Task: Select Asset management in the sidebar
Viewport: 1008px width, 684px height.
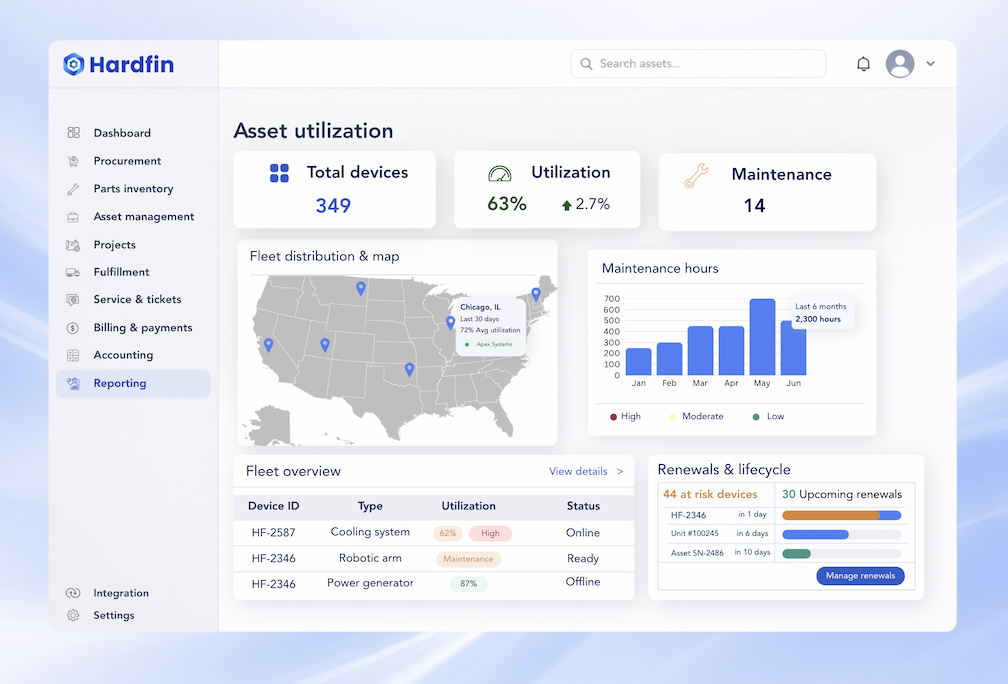Action: [x=143, y=217]
